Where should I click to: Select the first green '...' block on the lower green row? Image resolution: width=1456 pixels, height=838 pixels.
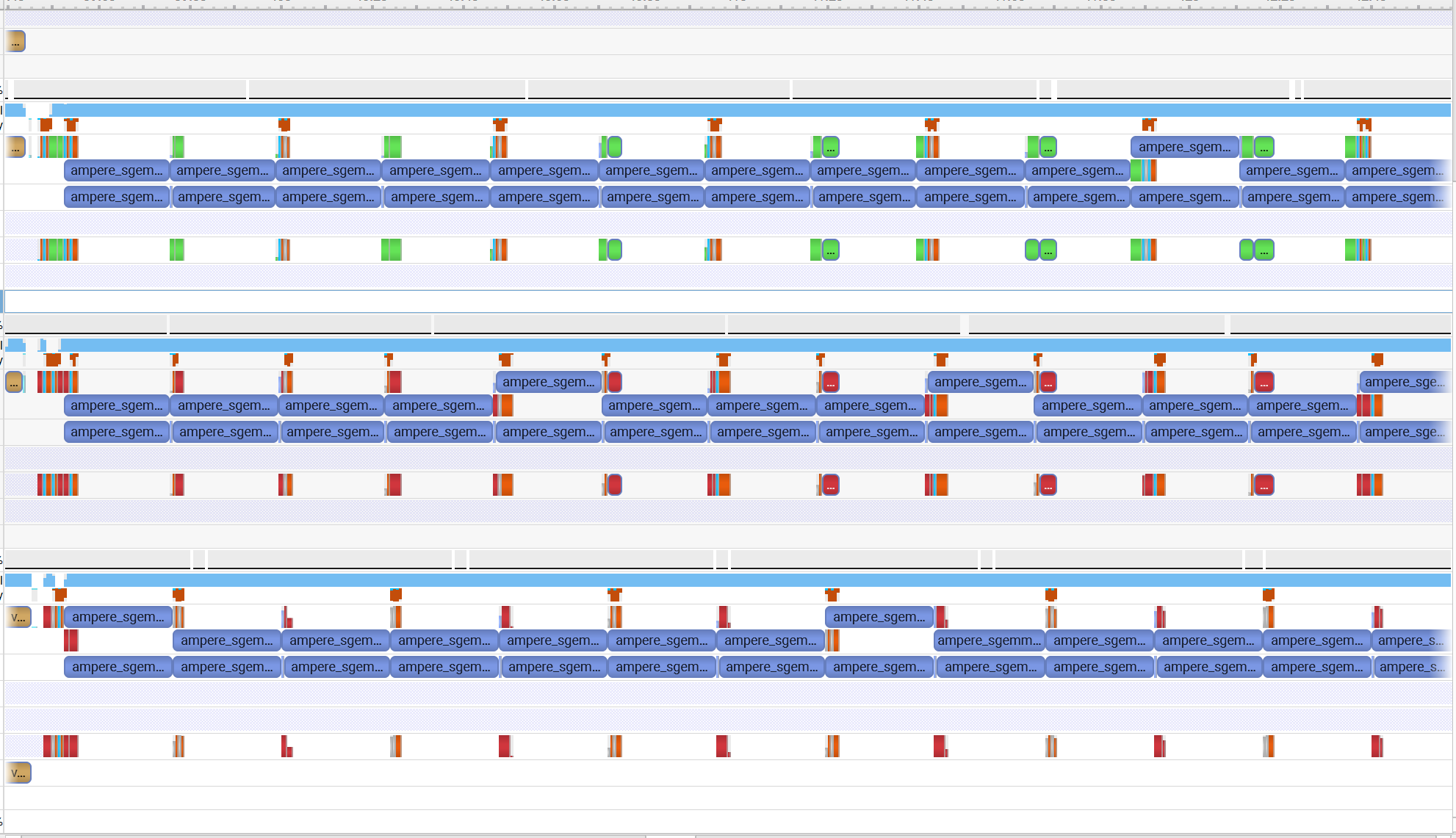coord(831,250)
